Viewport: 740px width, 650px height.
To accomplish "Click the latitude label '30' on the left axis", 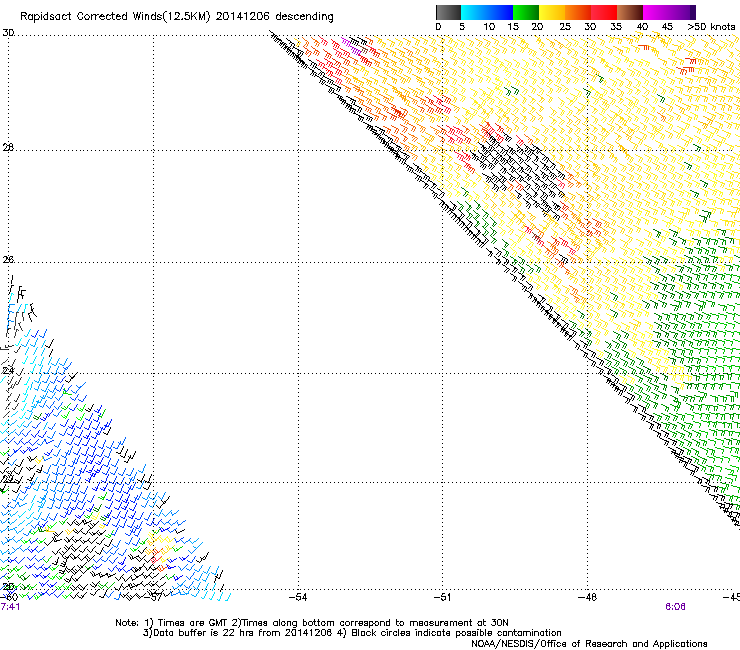I will click(8, 33).
